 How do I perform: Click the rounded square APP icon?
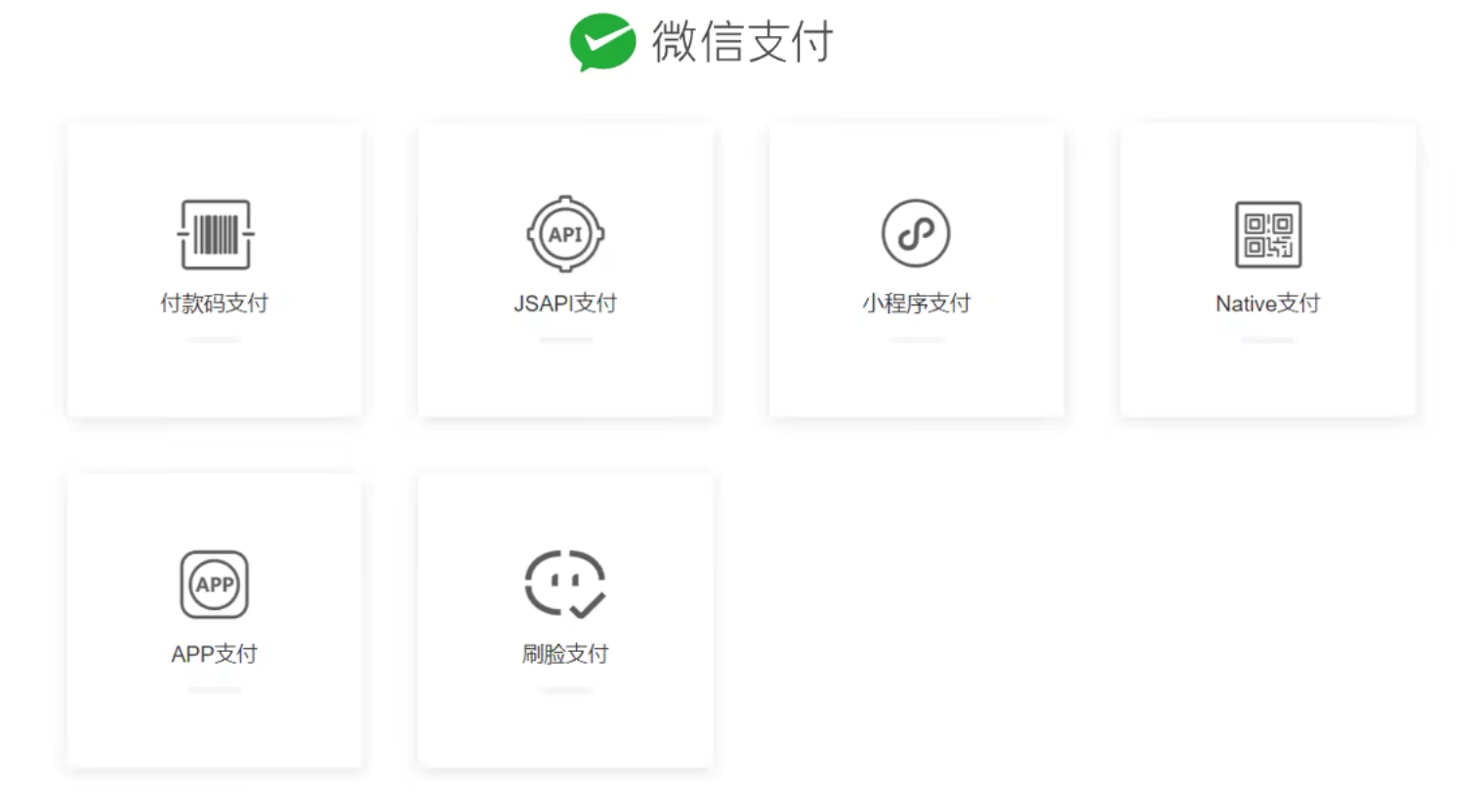(215, 585)
